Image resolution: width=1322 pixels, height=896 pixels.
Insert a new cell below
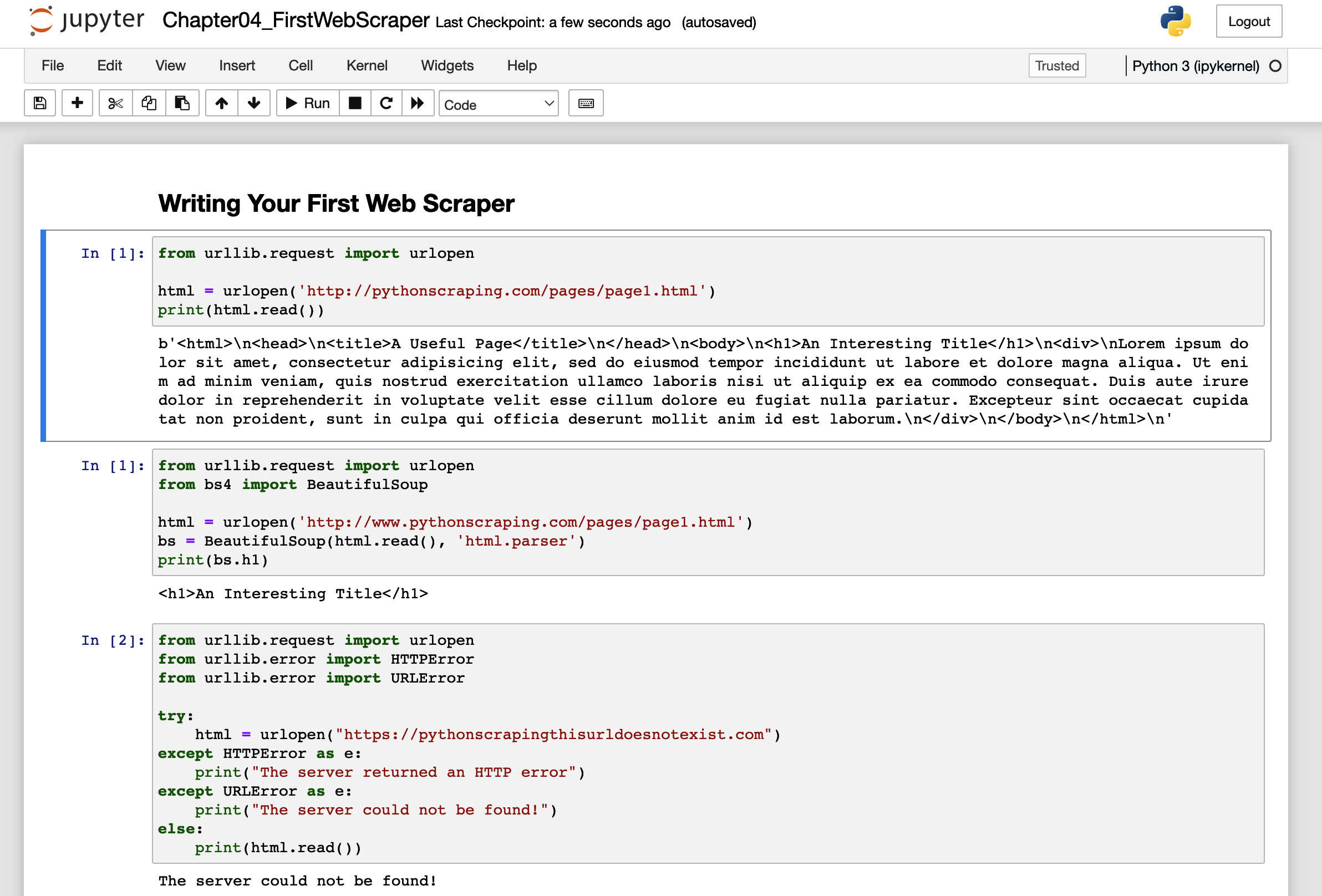click(x=77, y=103)
